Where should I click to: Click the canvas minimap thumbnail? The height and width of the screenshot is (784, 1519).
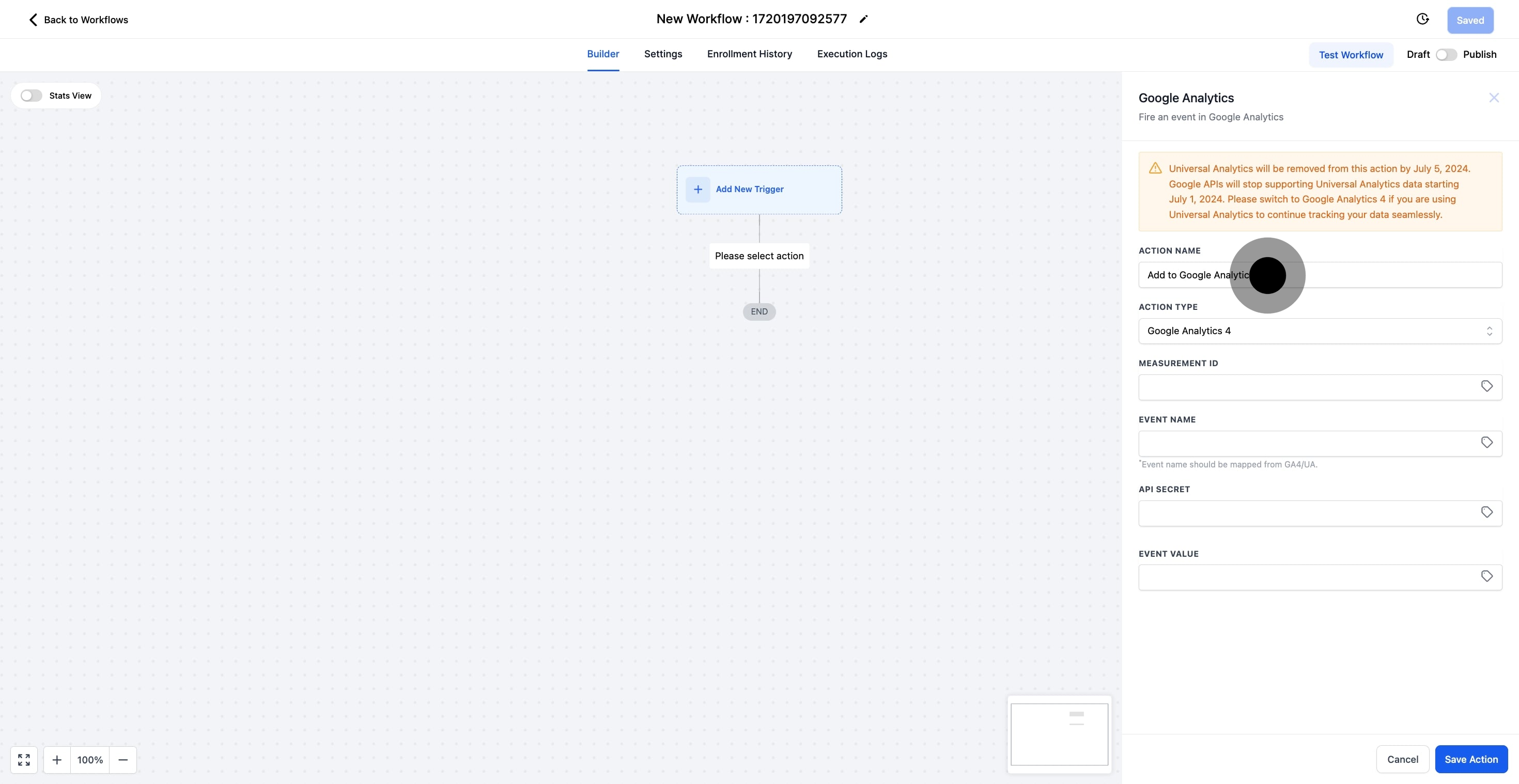[1059, 734]
